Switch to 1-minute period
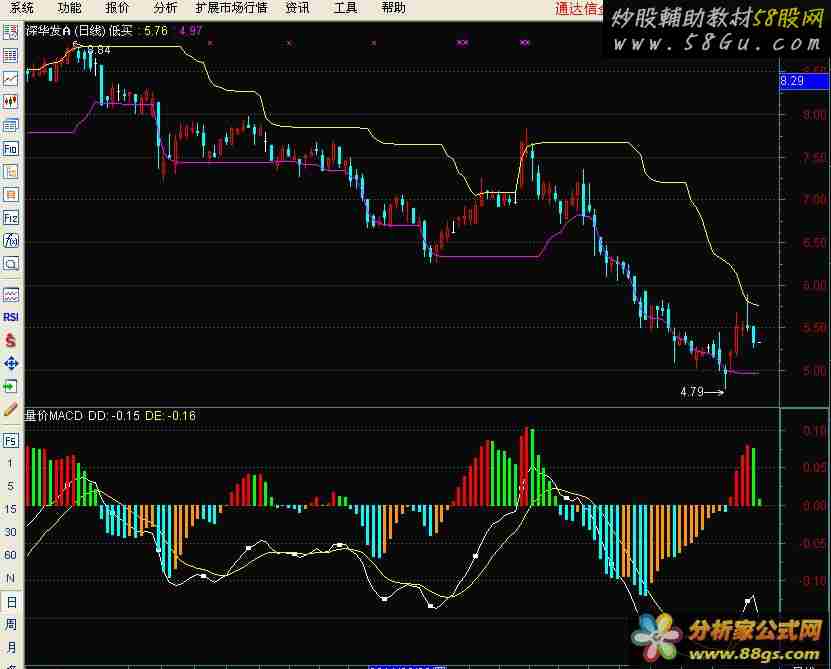This screenshot has width=831, height=669. [11, 463]
